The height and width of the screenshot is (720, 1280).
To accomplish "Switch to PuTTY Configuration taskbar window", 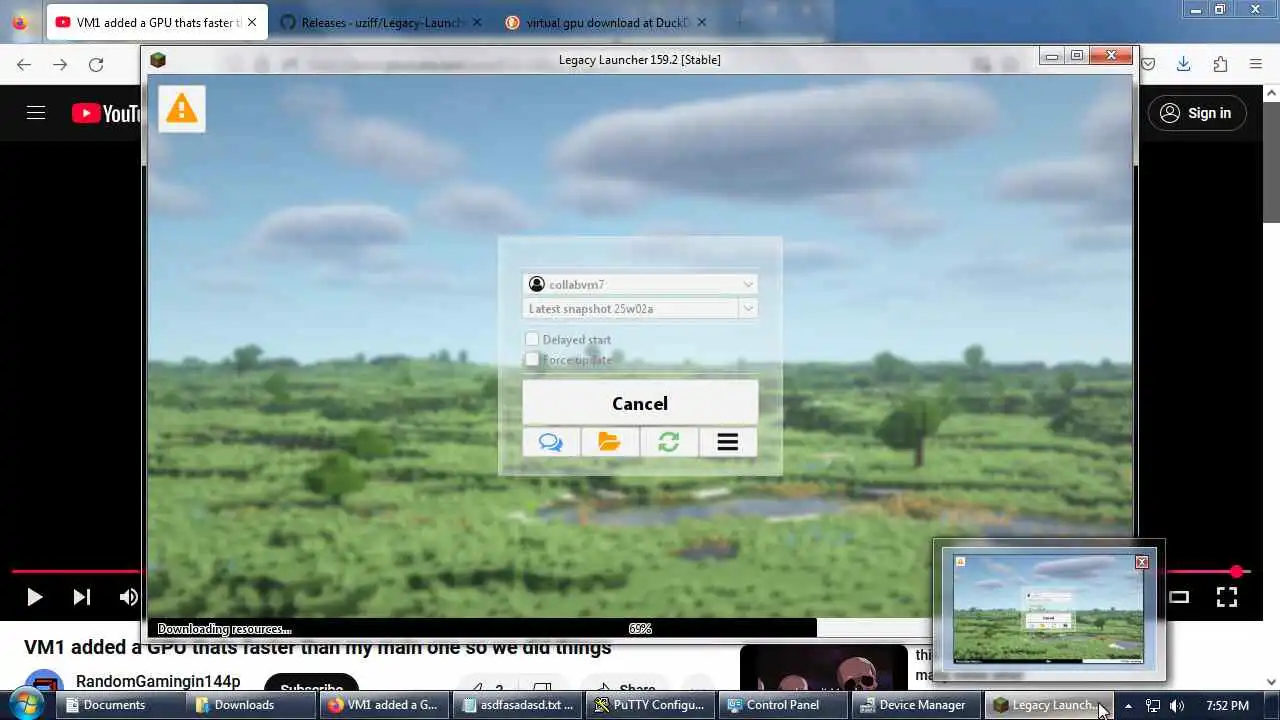I will [650, 705].
